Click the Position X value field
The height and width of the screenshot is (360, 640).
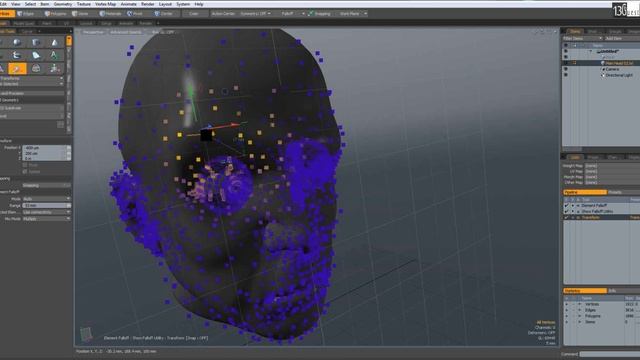click(x=45, y=148)
